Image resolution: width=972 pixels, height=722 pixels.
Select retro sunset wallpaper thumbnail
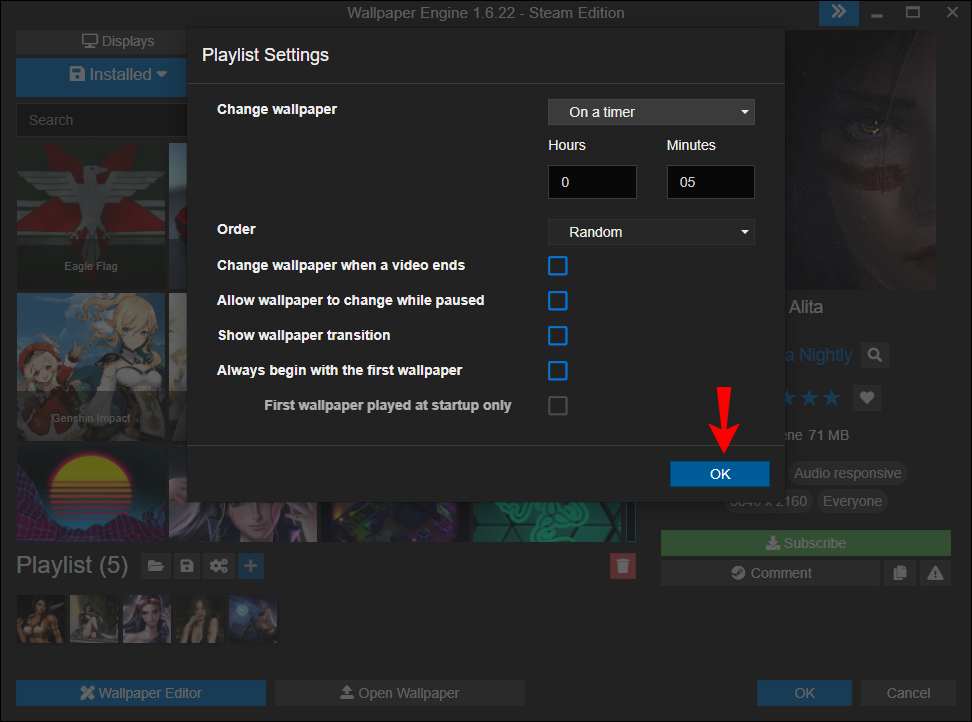coord(91,494)
